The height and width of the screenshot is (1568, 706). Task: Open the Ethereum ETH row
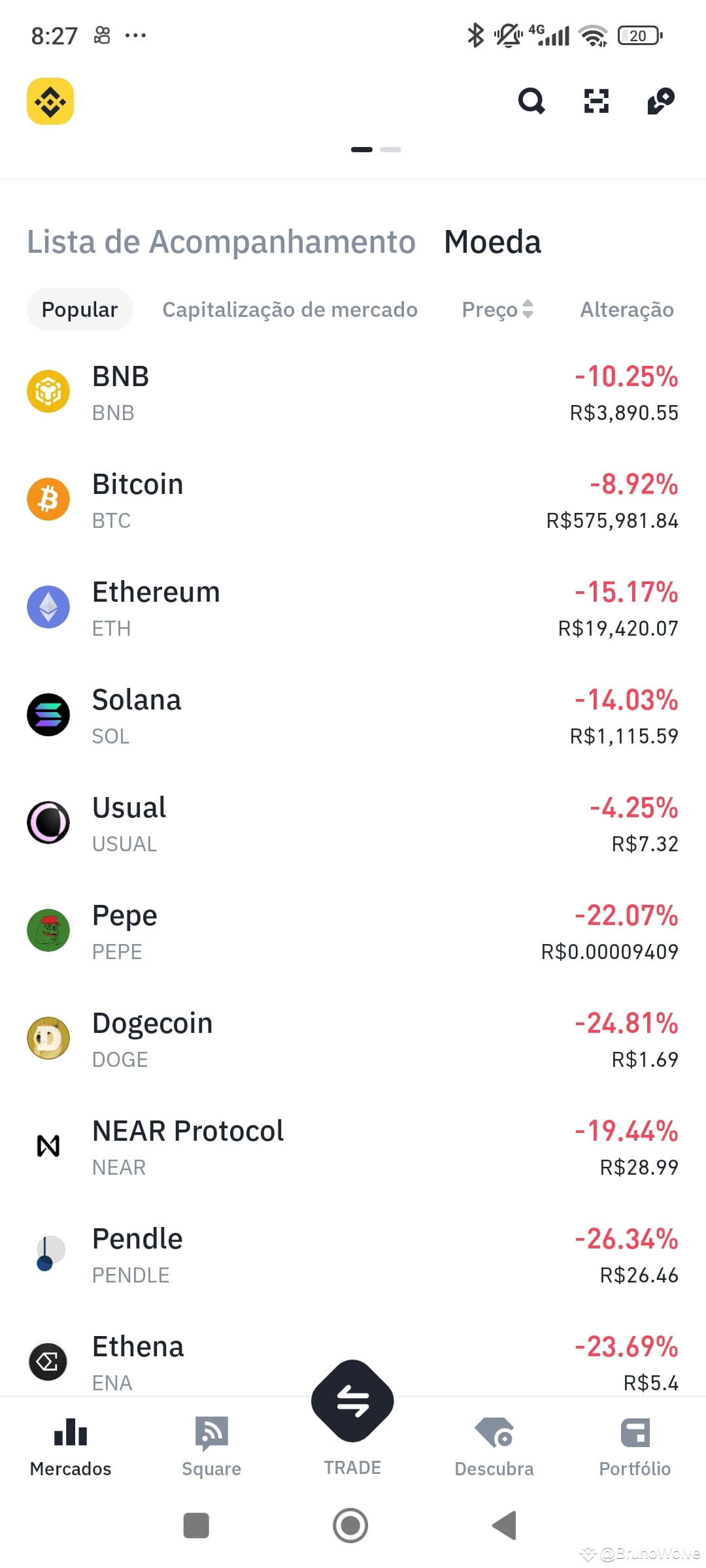353,608
